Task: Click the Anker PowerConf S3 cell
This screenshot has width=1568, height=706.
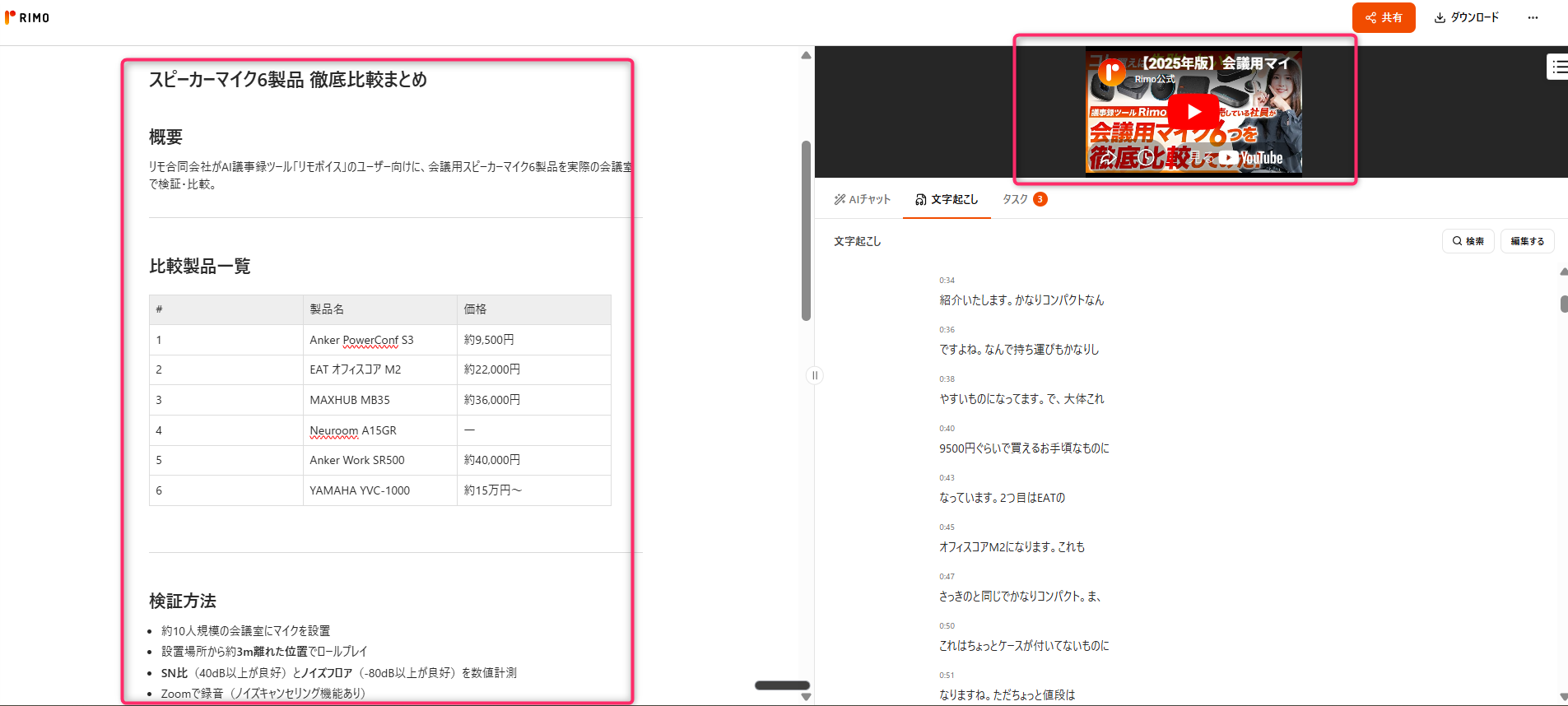Action: (x=379, y=340)
